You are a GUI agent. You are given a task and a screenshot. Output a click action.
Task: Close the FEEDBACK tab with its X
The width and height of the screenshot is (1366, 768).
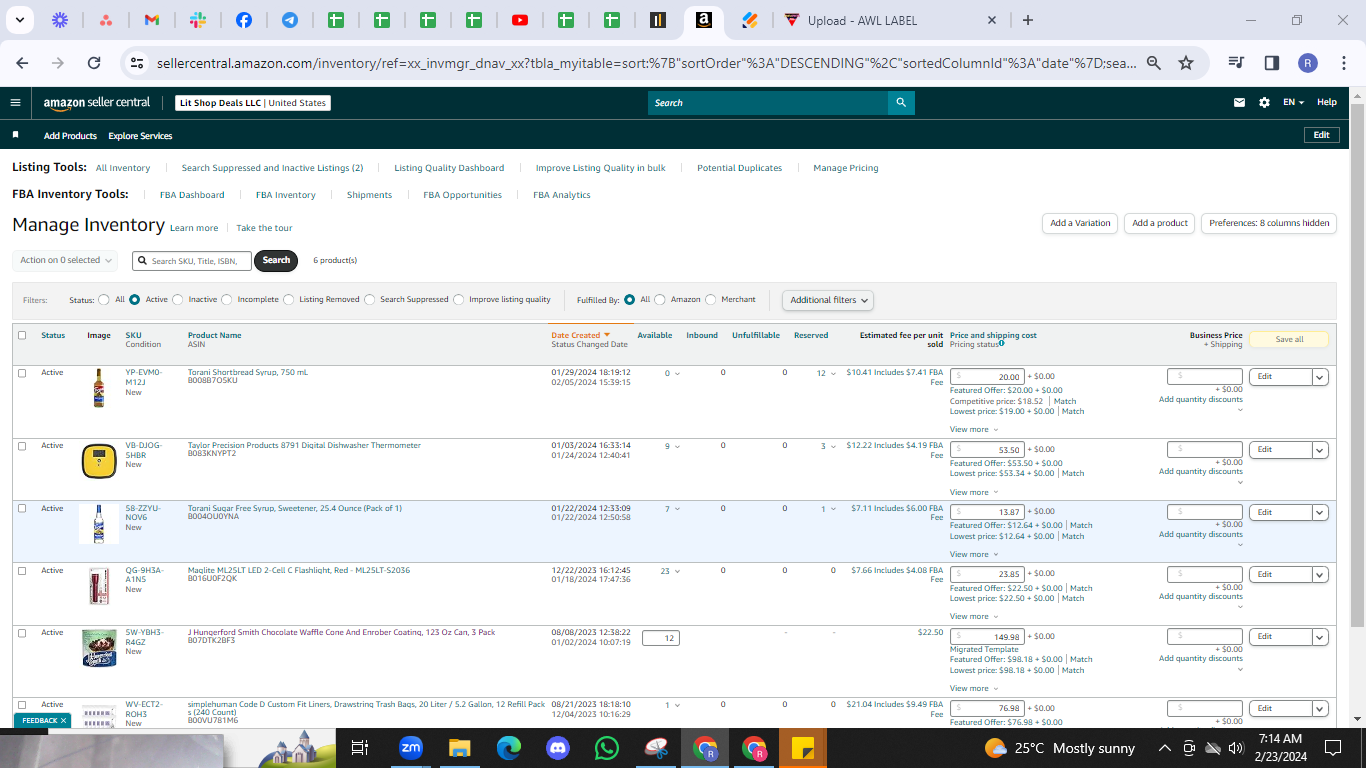tap(63, 720)
